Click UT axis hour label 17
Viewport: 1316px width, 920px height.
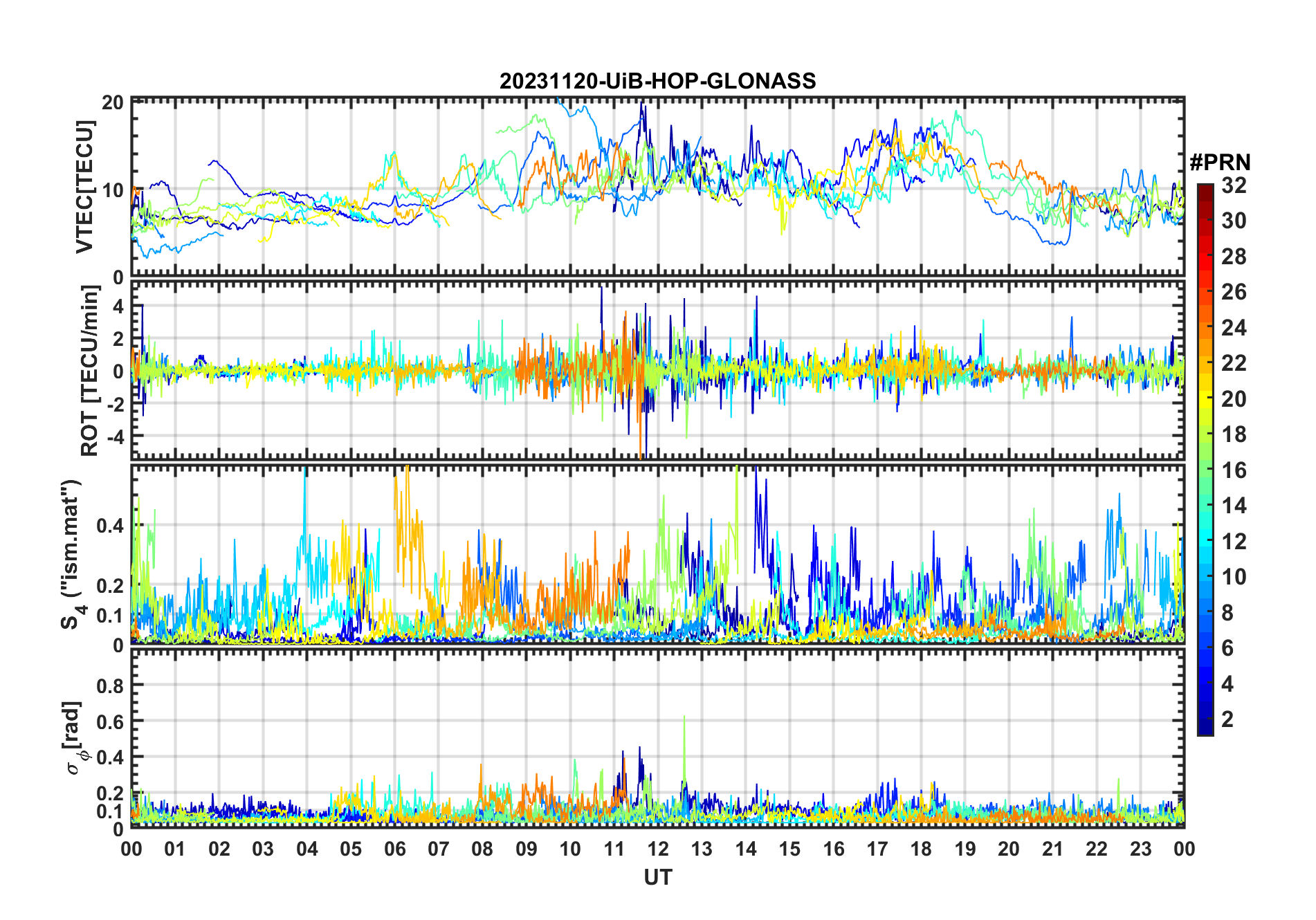[x=877, y=849]
